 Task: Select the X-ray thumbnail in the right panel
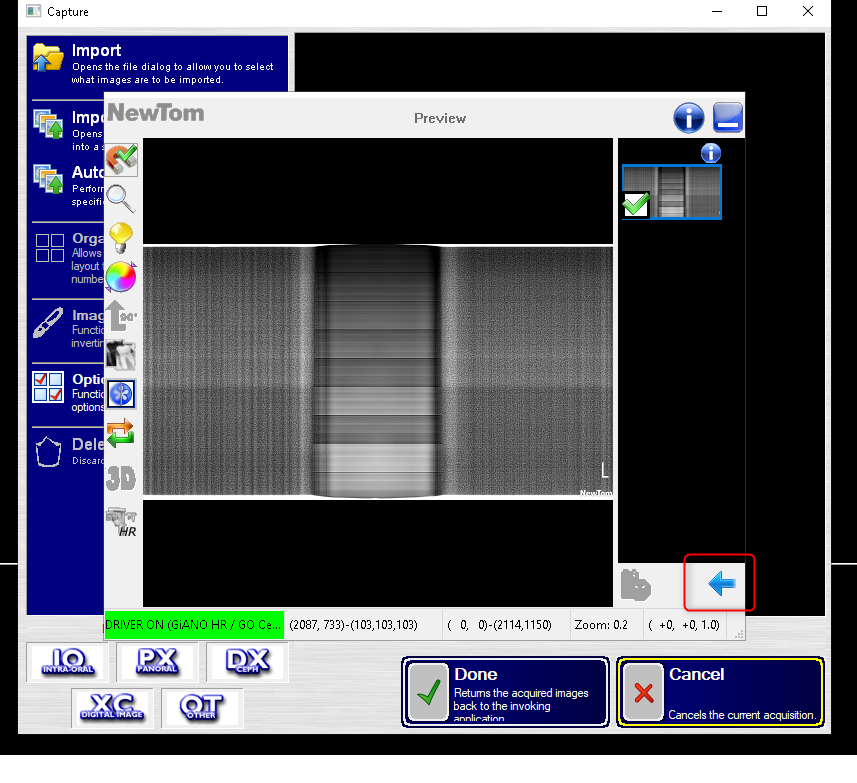[672, 192]
